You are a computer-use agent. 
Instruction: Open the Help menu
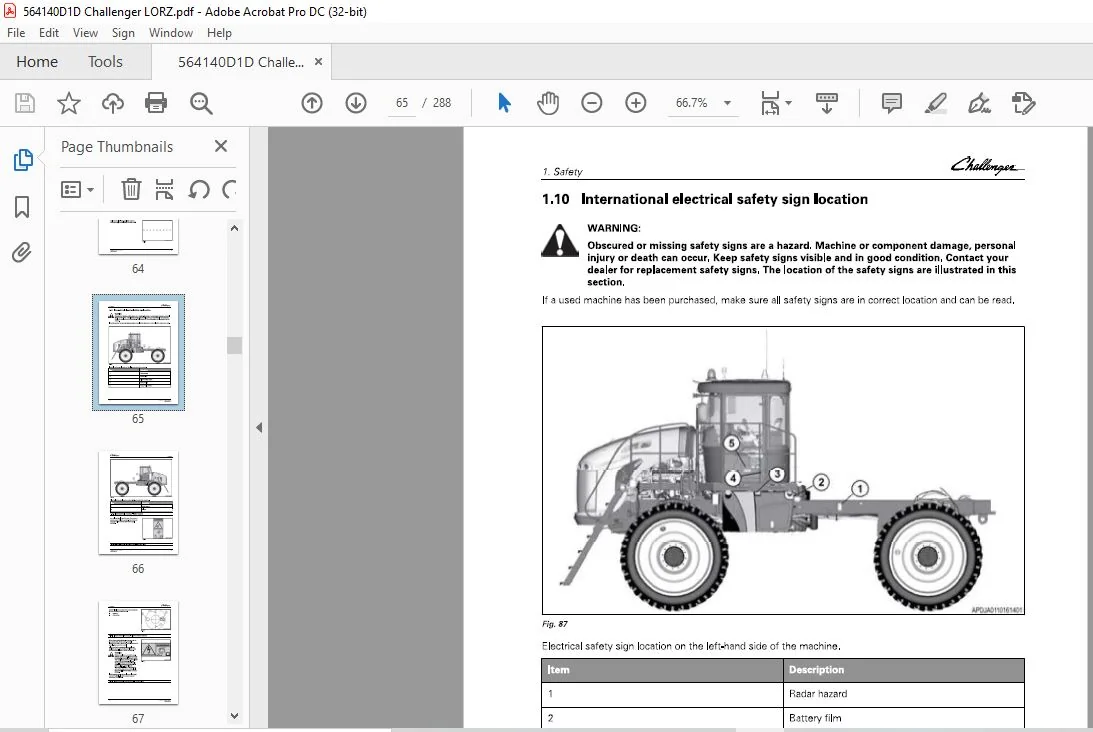click(219, 33)
